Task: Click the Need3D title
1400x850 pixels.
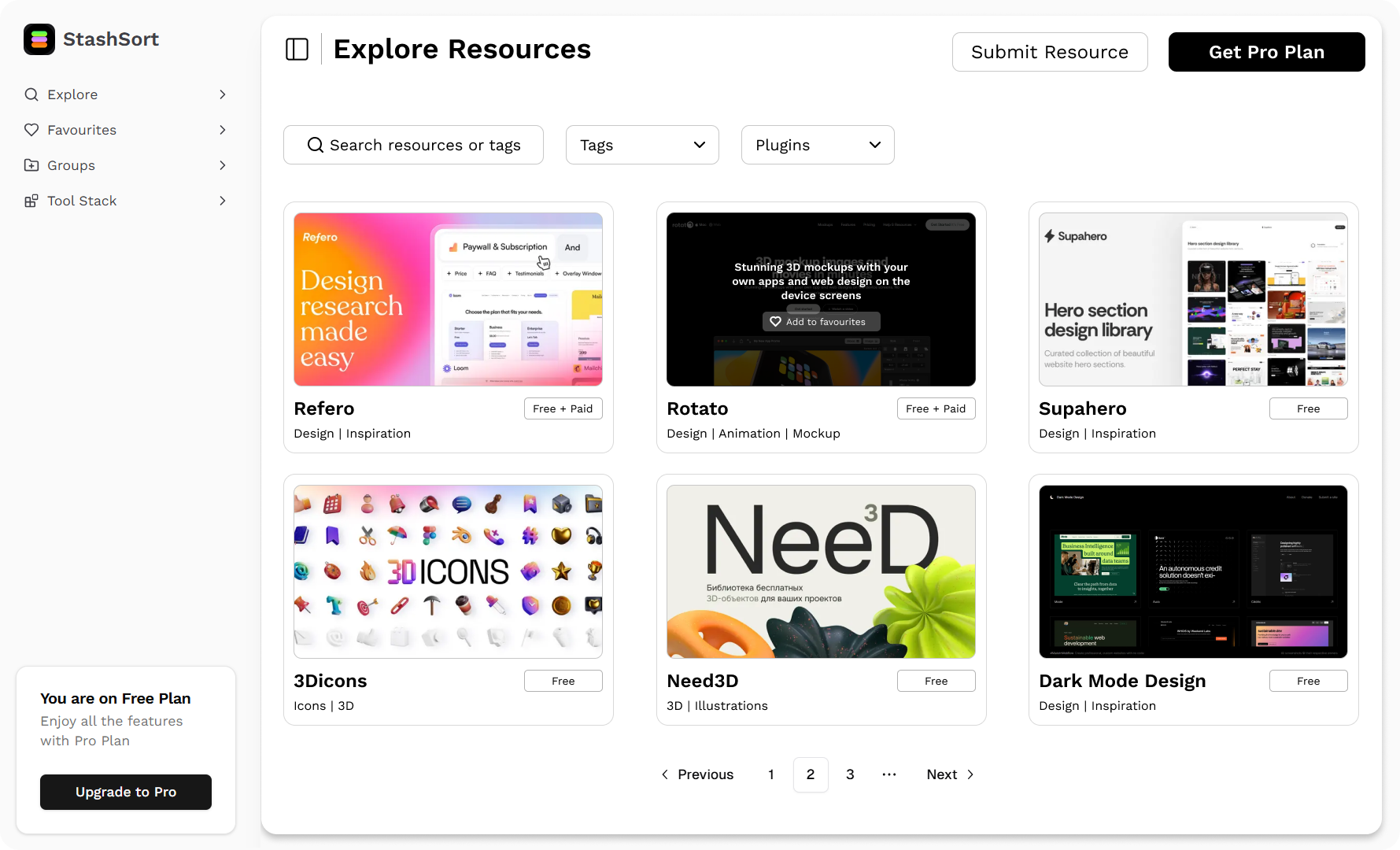Action: click(x=703, y=681)
